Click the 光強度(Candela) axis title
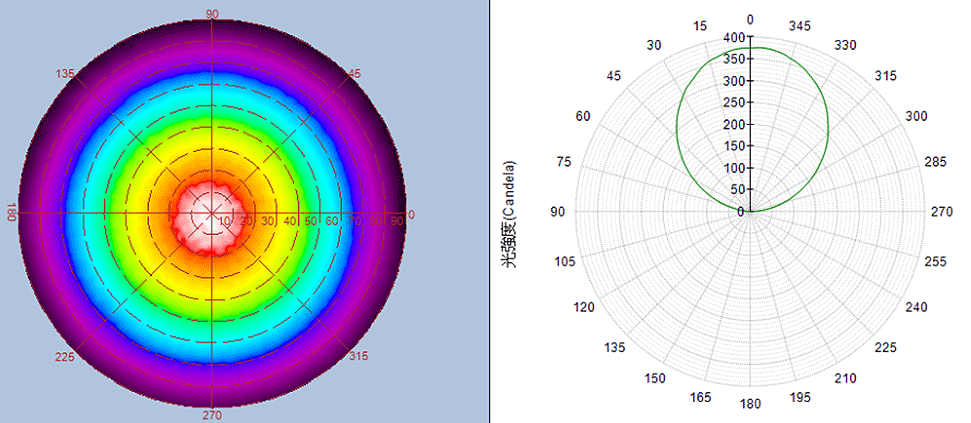971x423 pixels. [x=509, y=213]
